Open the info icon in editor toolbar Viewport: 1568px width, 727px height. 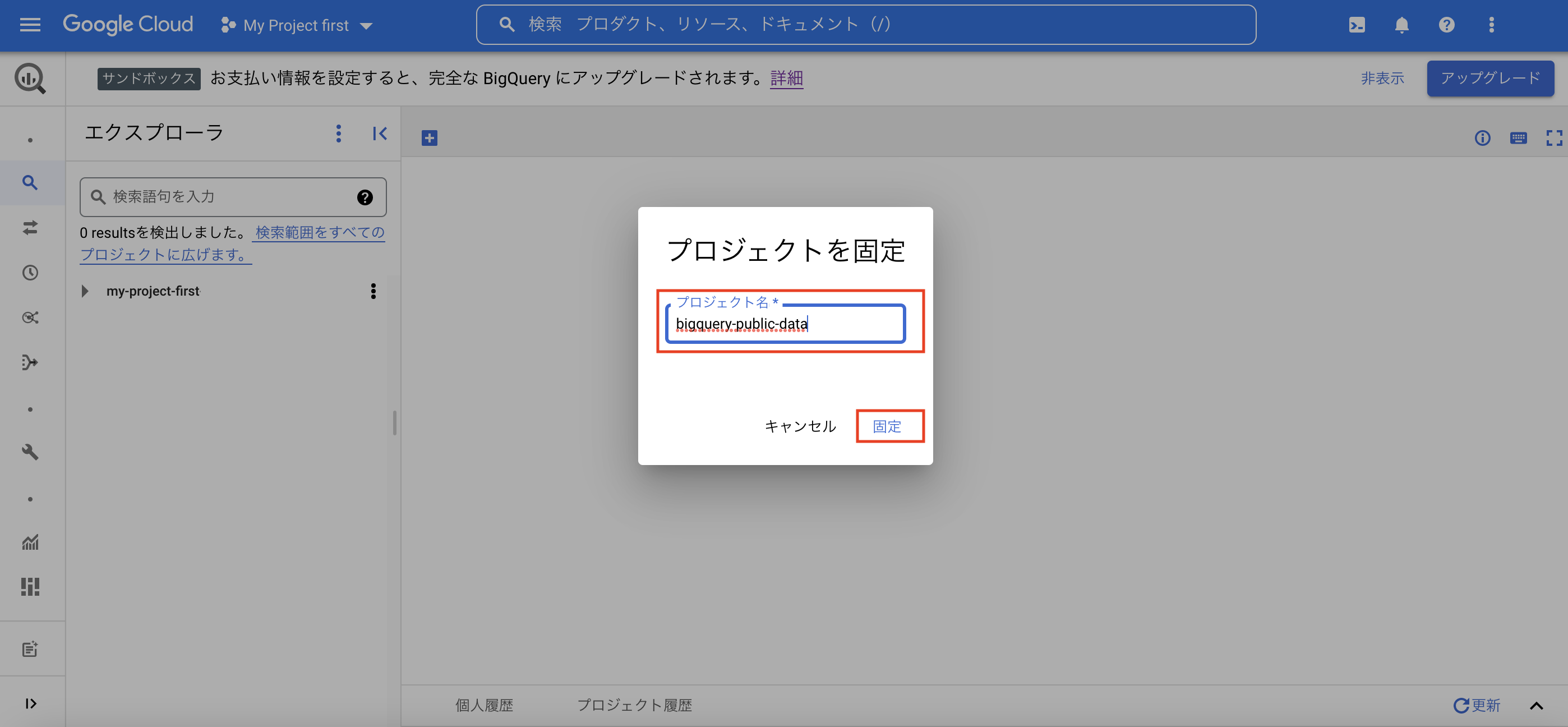[1482, 138]
